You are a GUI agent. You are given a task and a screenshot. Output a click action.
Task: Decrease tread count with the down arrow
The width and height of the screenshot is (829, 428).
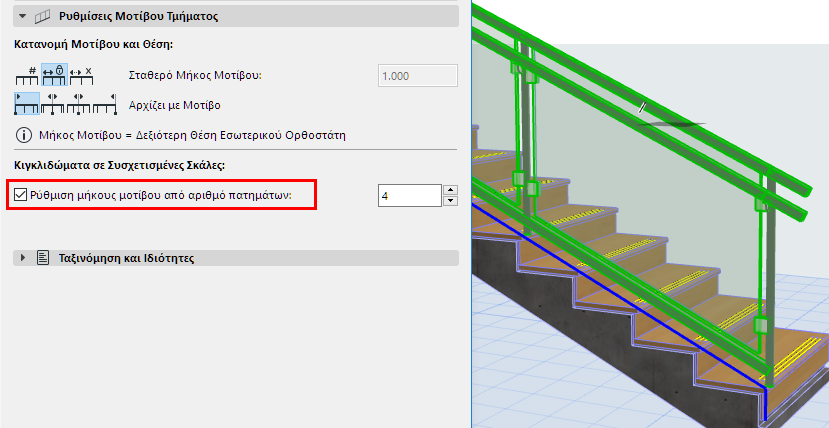[x=450, y=201]
